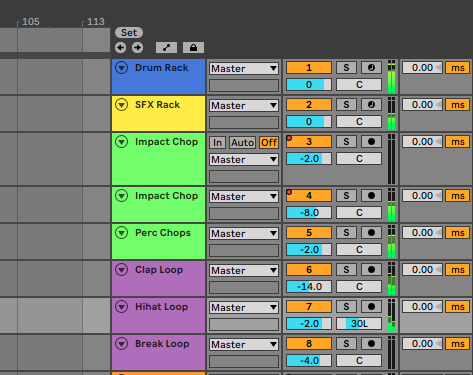Click Clap Loop volume slider at -14.0

point(309,287)
